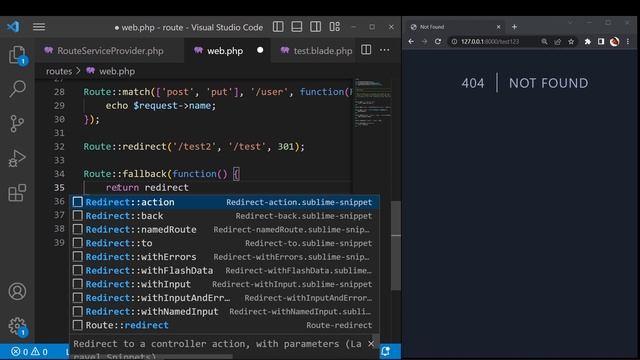Click the unsaved dot on web.php tab
Viewport: 640px width, 360px height.
pos(260,50)
